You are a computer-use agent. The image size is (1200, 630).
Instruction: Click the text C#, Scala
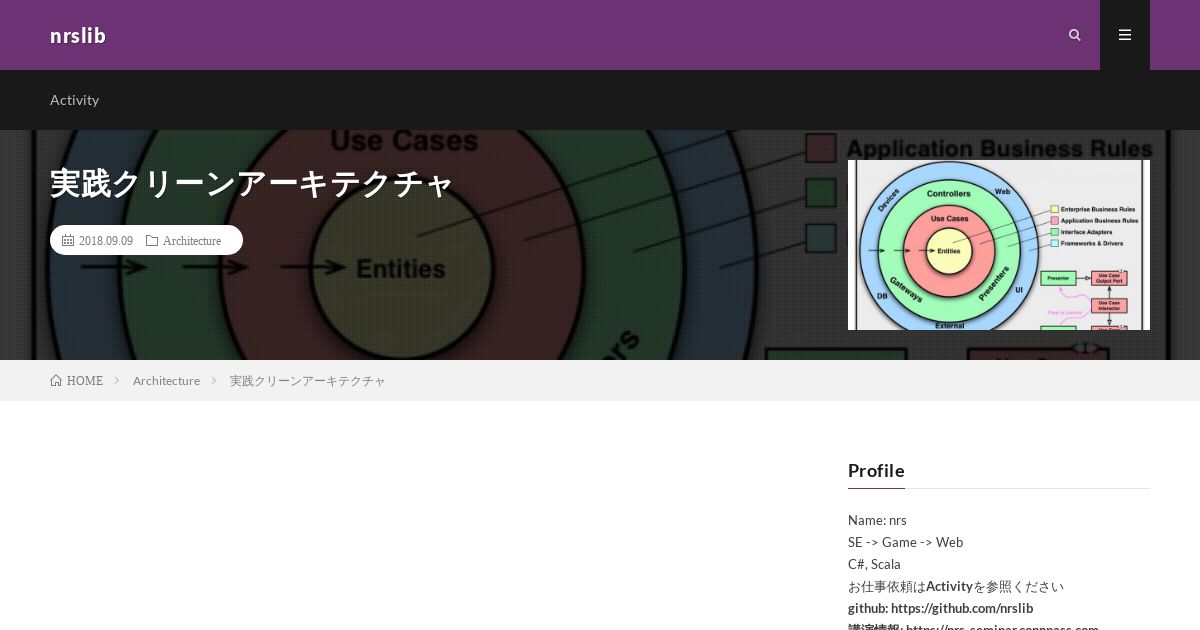[x=874, y=565]
